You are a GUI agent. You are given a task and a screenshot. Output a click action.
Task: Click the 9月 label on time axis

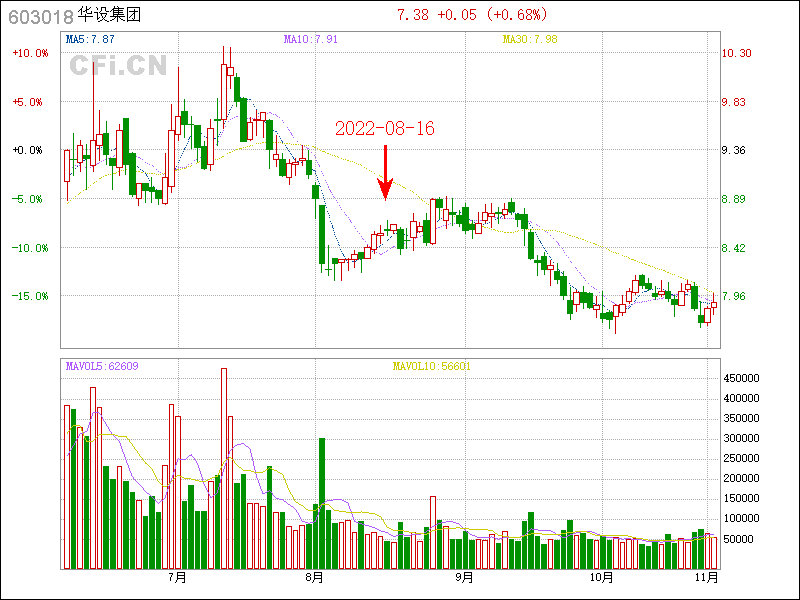tap(463, 577)
